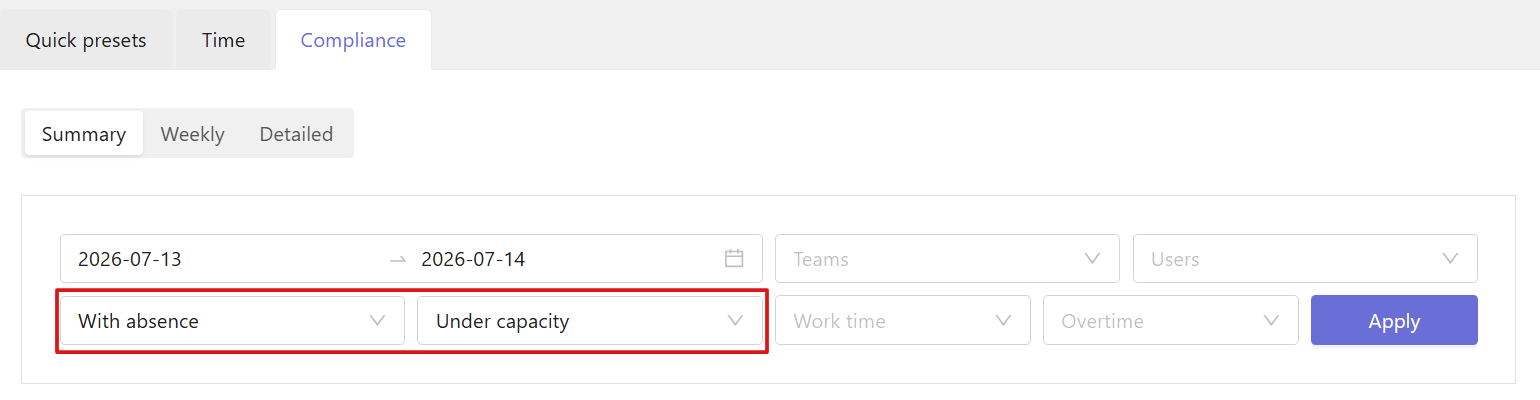The width and height of the screenshot is (1540, 400).
Task: Expand the Users dropdown
Action: 1305,259
